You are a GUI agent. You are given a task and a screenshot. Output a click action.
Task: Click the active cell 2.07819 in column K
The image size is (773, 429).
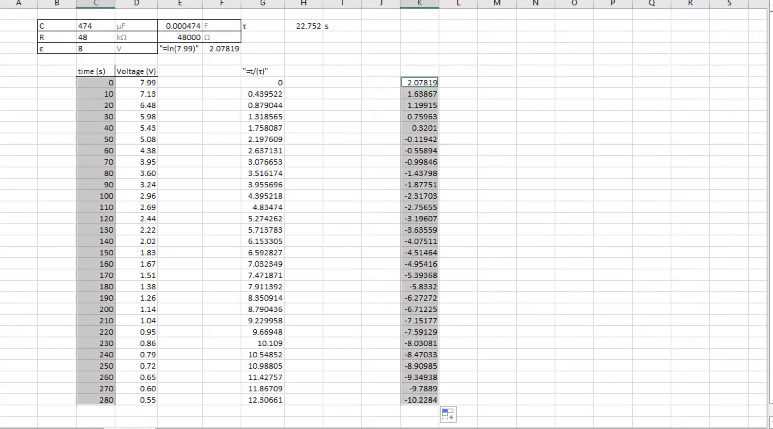point(420,82)
